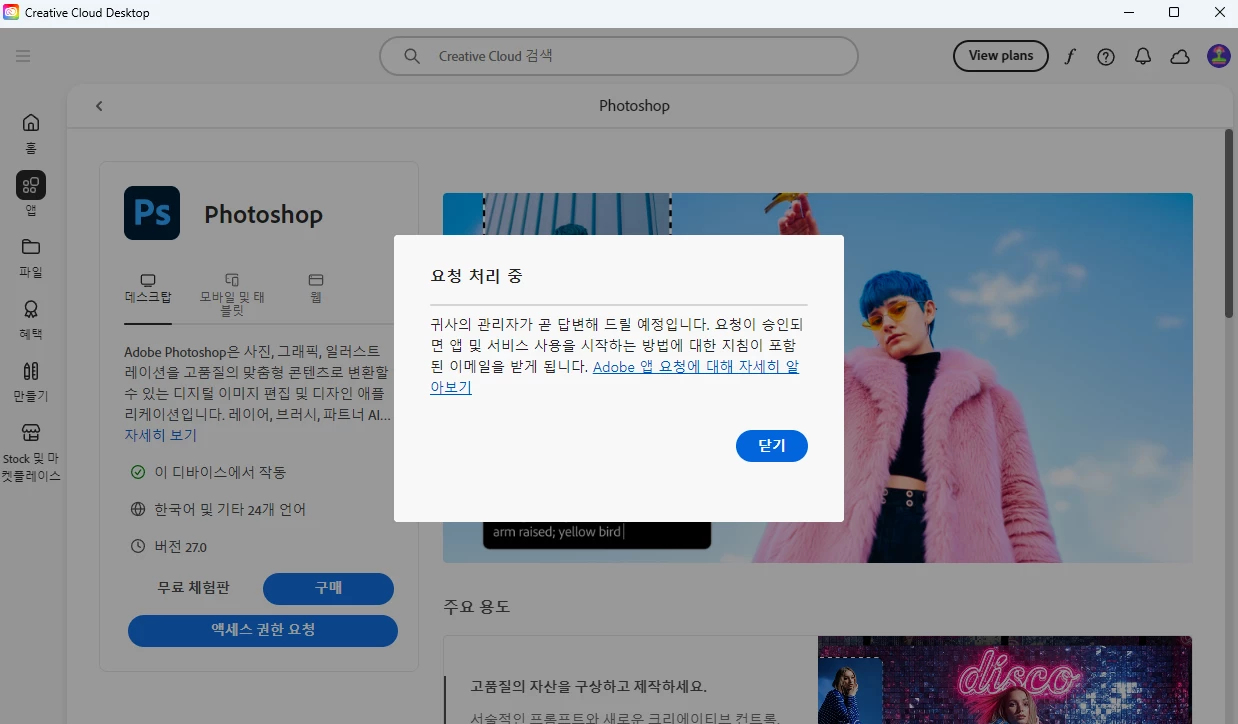Click the 무료 체험판 button
Screen dimensions: 1238x724
(x=193, y=588)
